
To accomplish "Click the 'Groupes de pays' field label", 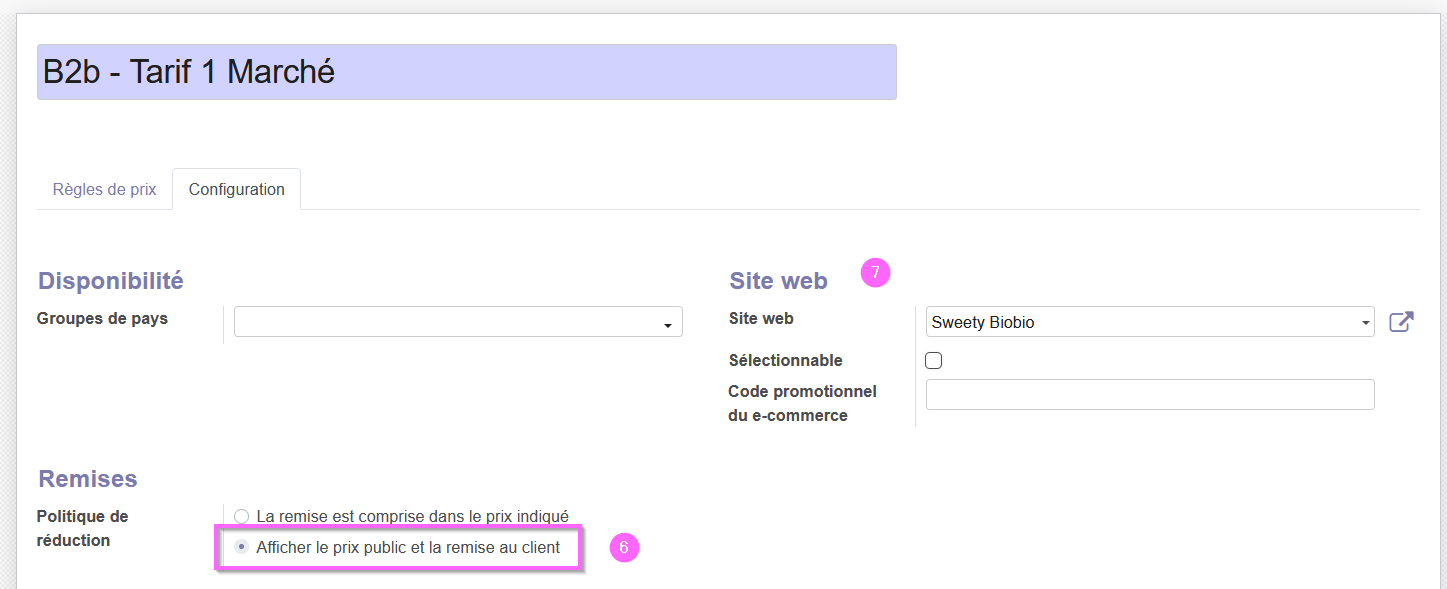I will (102, 318).
